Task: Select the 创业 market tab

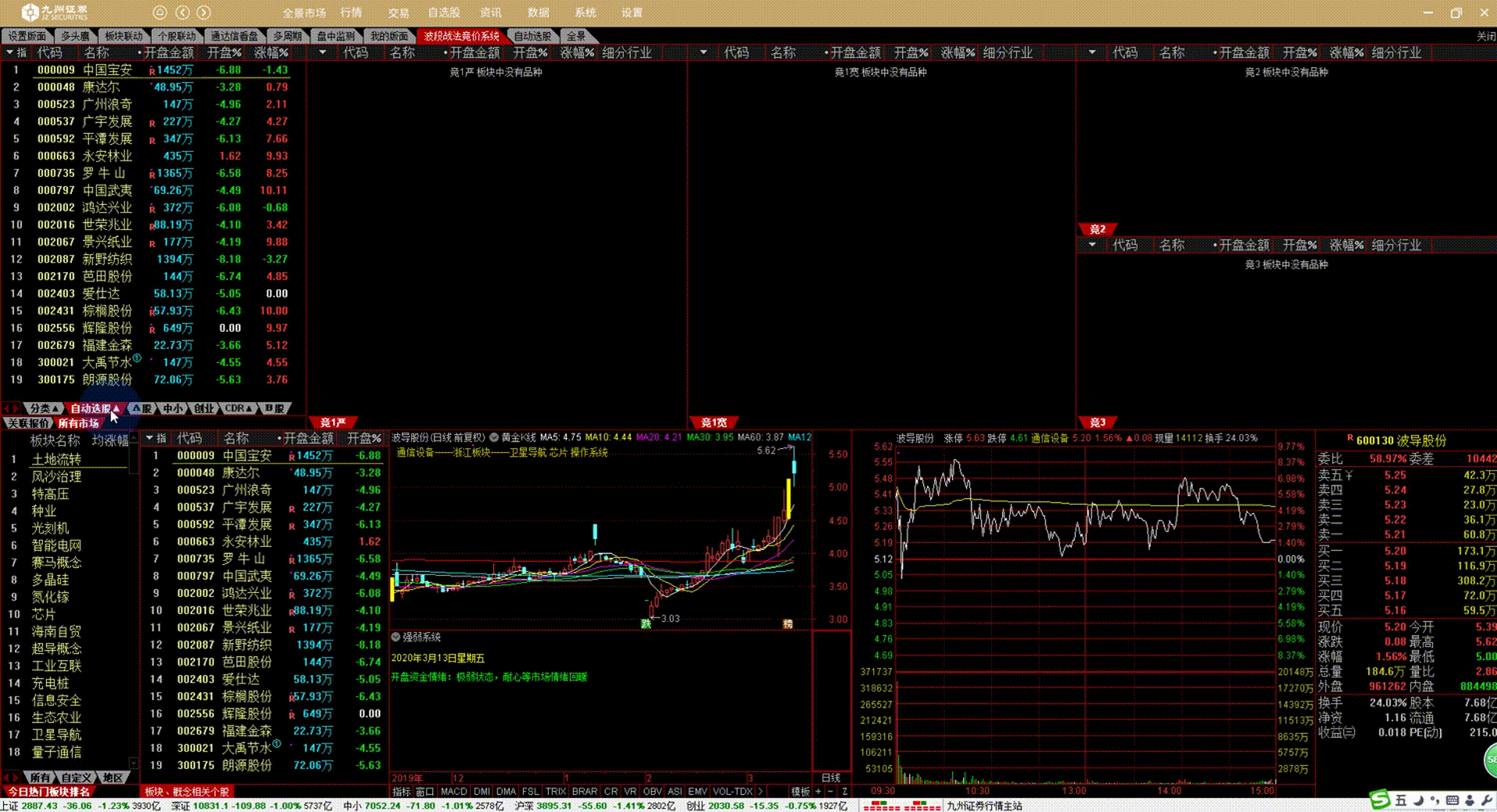Action: (204, 408)
